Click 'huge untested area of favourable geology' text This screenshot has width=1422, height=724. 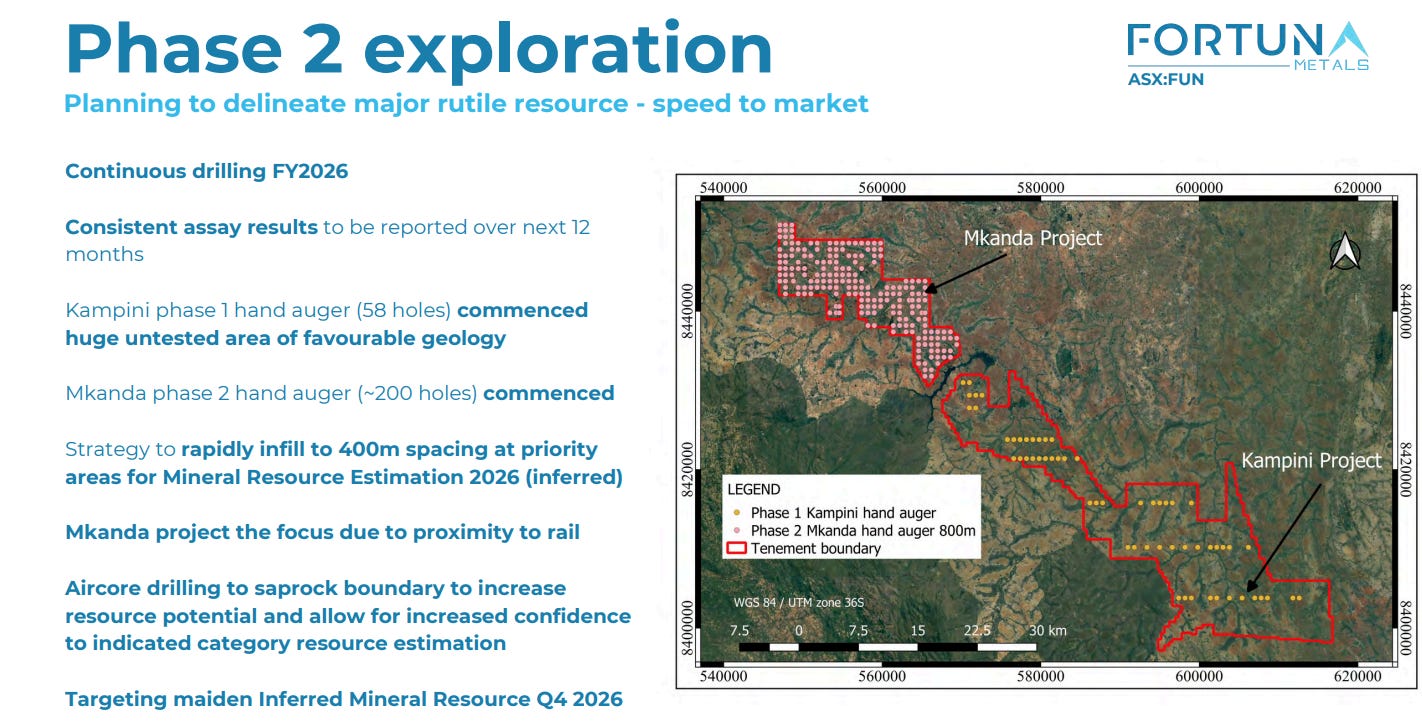(285, 338)
